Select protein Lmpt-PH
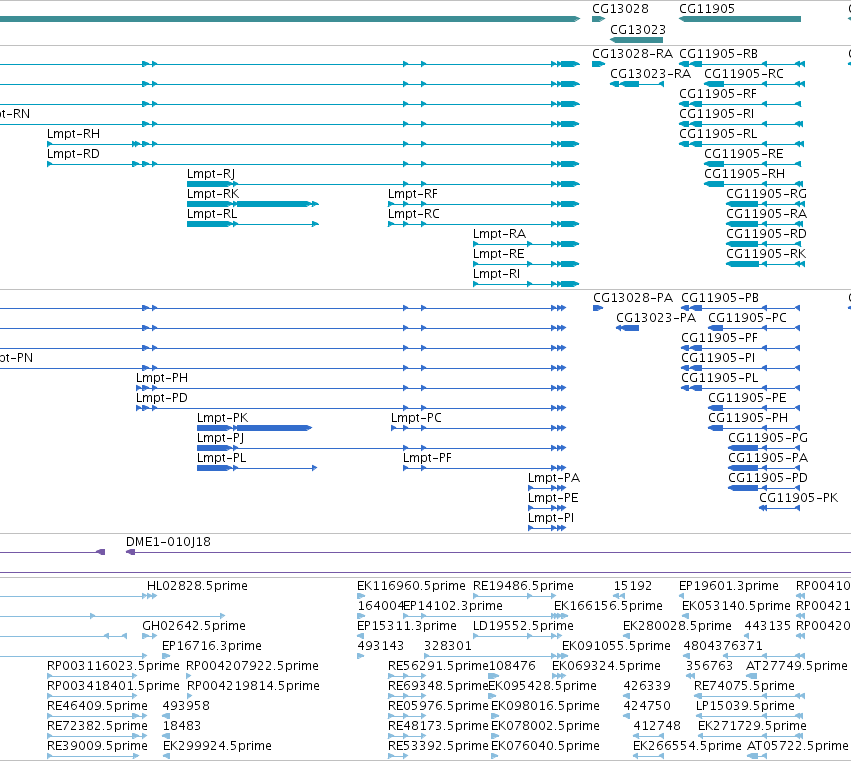This screenshot has height=761, width=851. pos(162,378)
